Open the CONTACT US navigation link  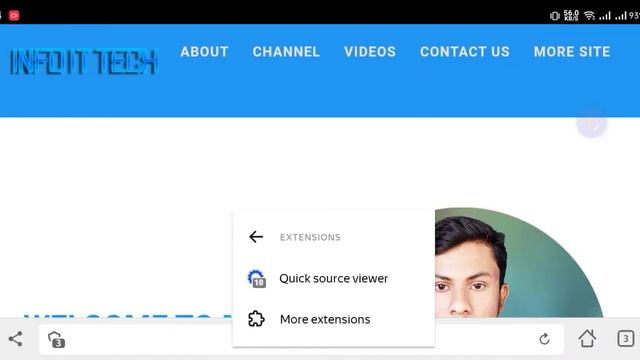pos(465,52)
